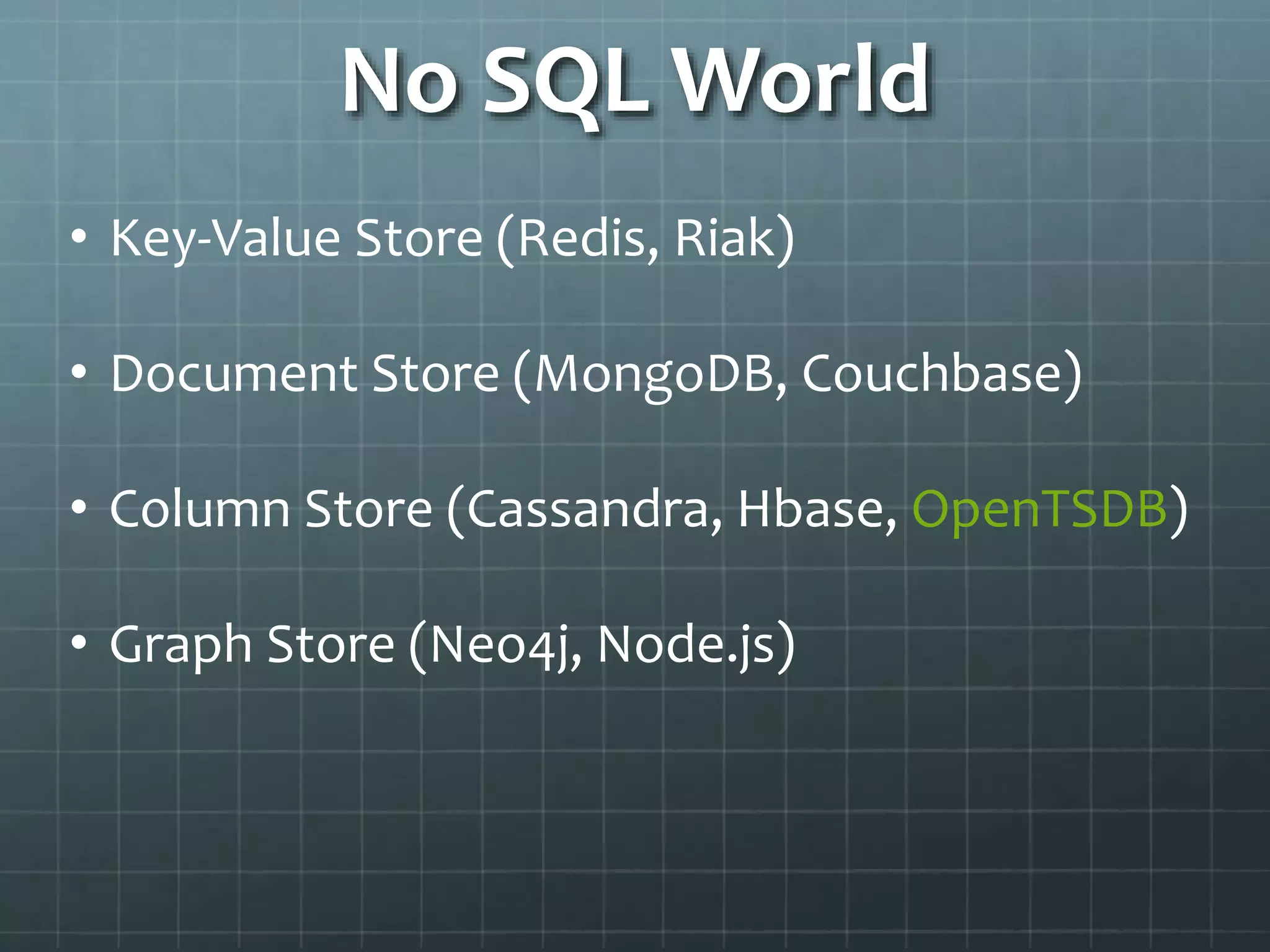This screenshot has width=1270, height=952.
Task: Click the 'Document Store (MongoDB, Couchbase)' bullet
Action: (x=596, y=374)
